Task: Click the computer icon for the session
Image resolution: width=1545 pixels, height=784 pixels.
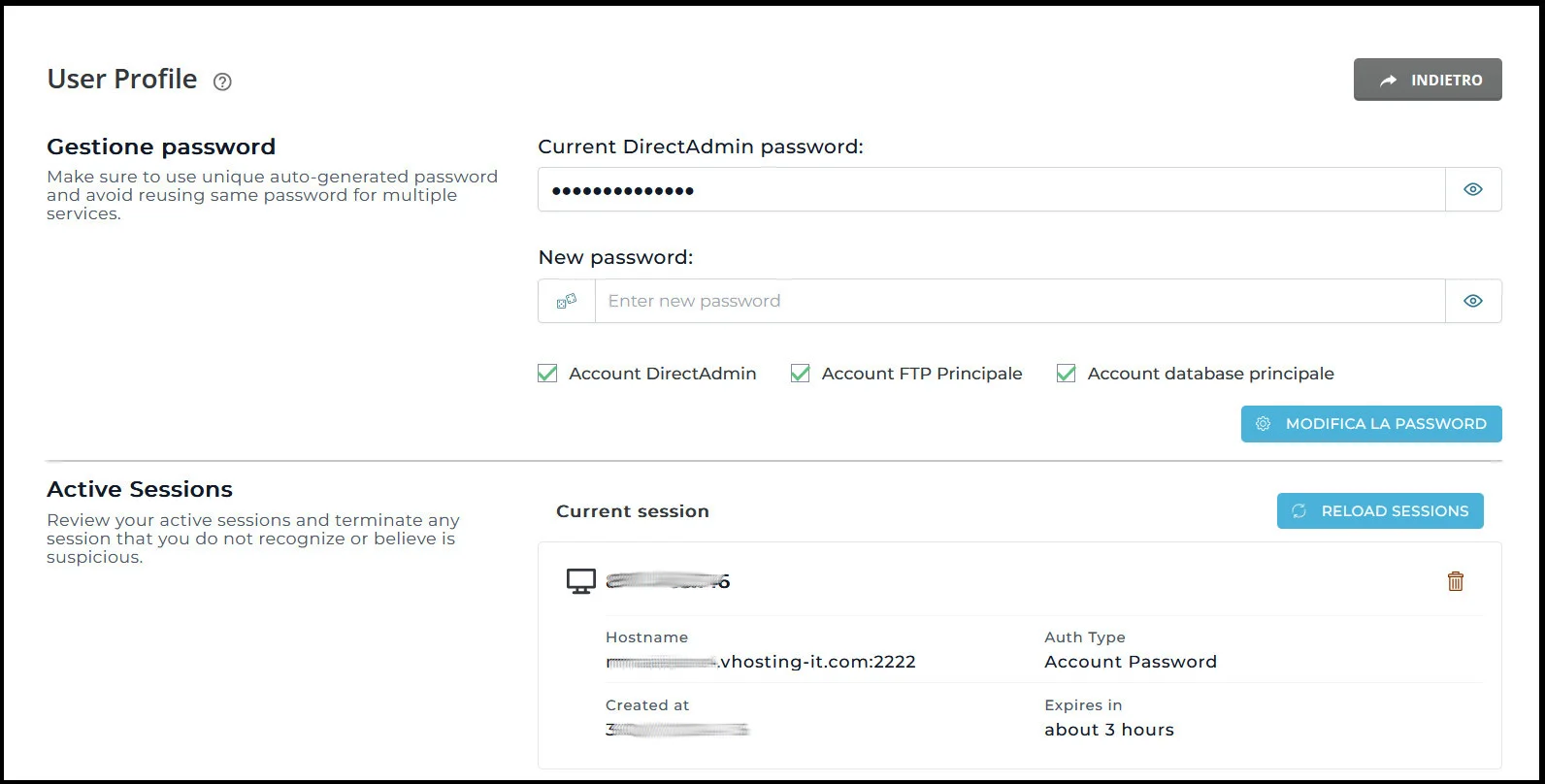Action: [580, 581]
